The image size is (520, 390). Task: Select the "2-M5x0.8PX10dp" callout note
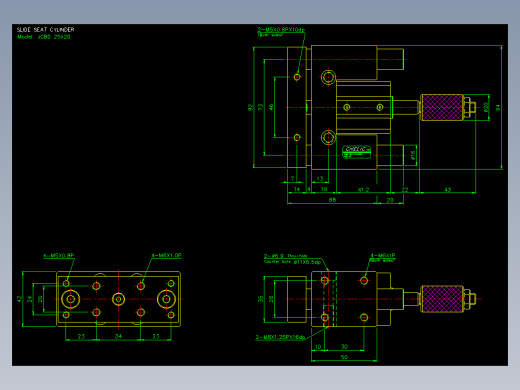pos(281,30)
